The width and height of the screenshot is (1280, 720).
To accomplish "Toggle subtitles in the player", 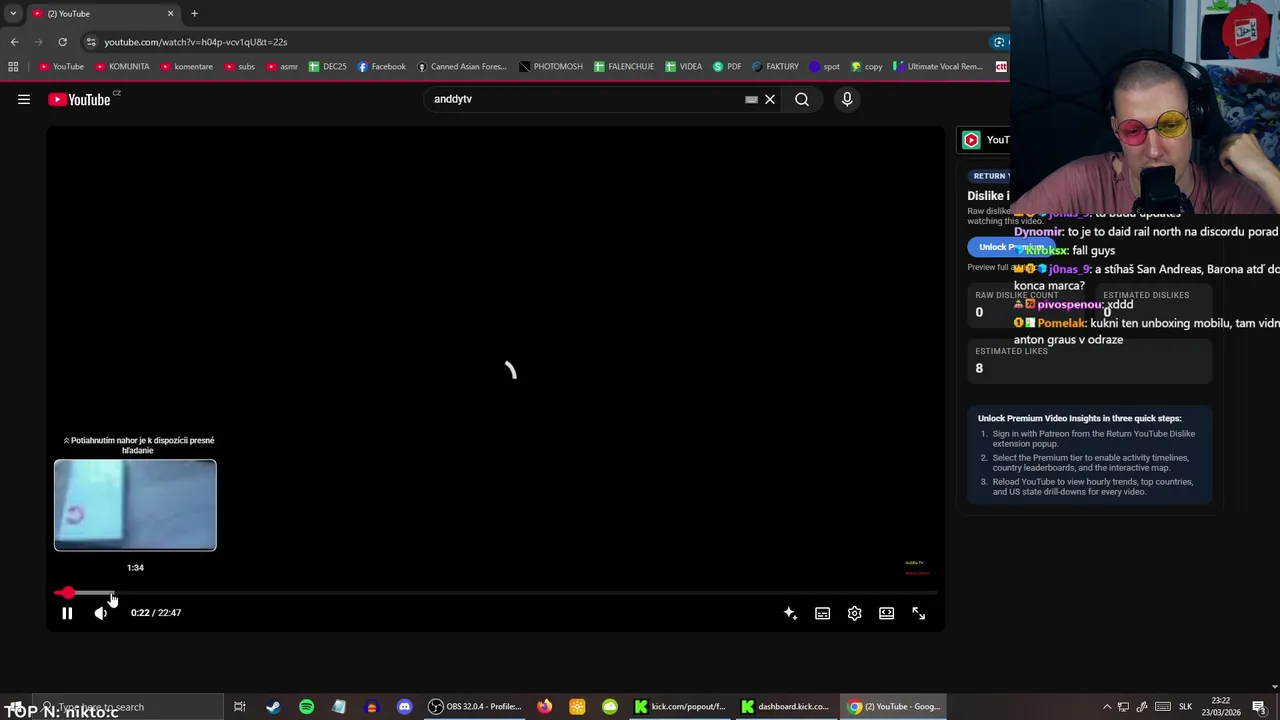I will click(822, 613).
